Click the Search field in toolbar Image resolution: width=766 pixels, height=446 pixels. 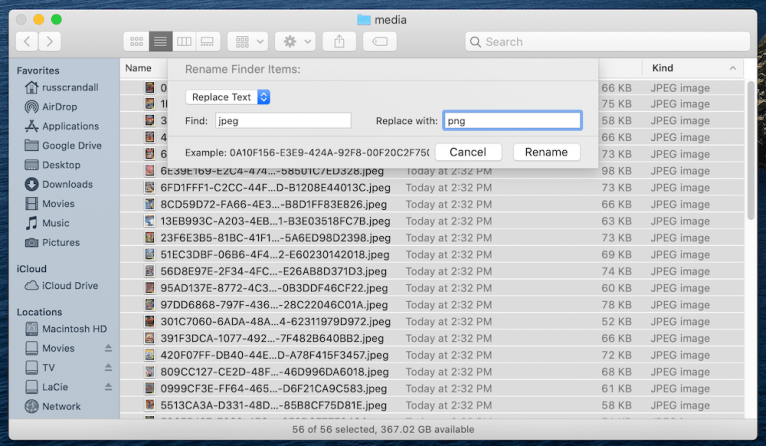pos(605,41)
